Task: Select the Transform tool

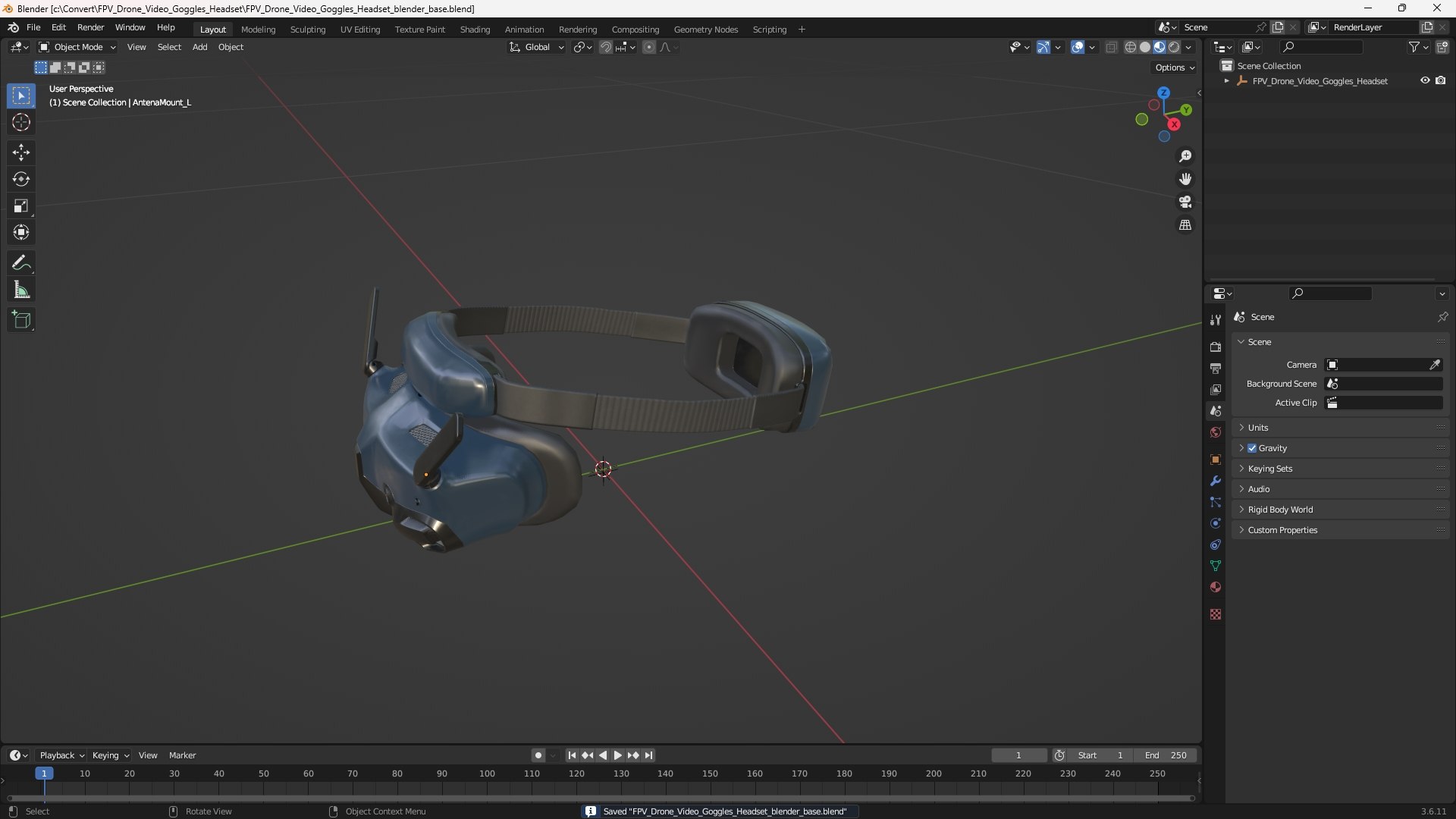Action: [x=21, y=232]
